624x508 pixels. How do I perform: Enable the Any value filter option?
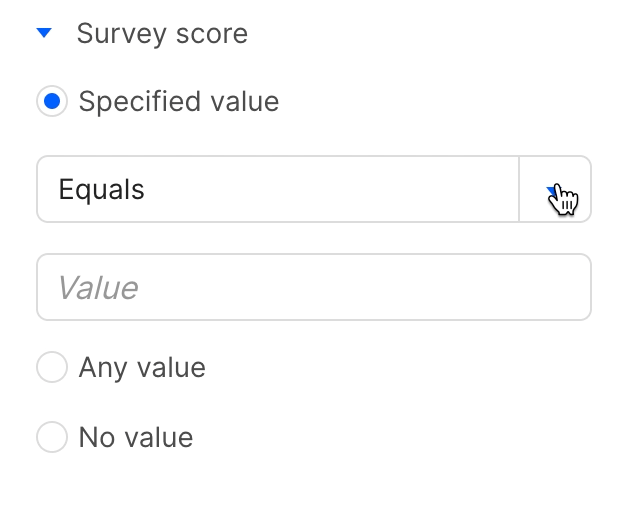click(x=52, y=367)
